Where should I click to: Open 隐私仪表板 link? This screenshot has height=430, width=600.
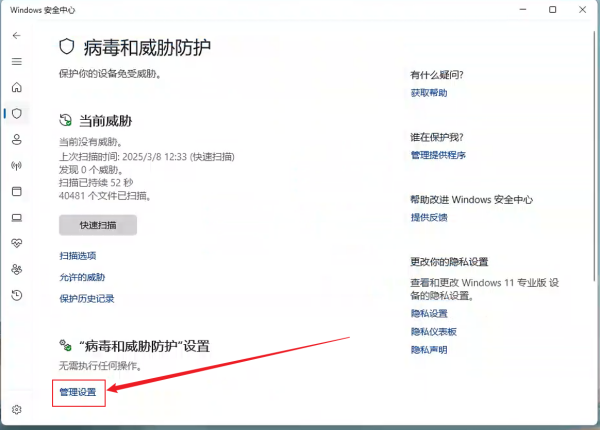point(434,332)
